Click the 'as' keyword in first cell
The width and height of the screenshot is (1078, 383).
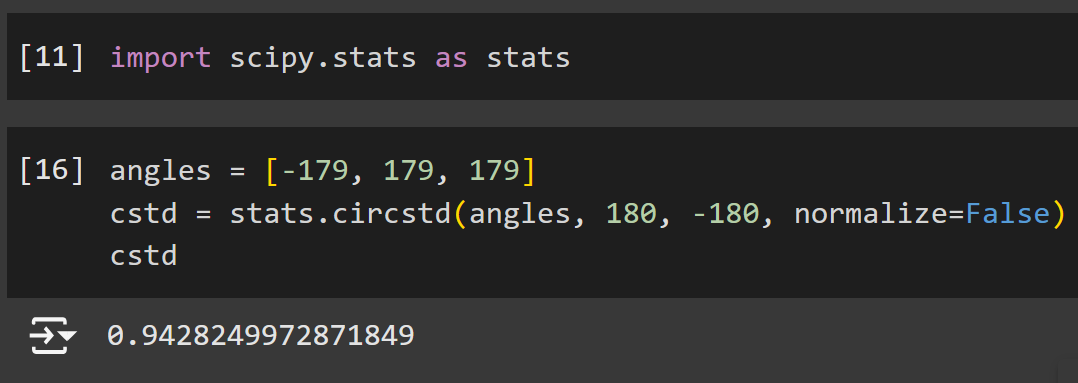451,58
